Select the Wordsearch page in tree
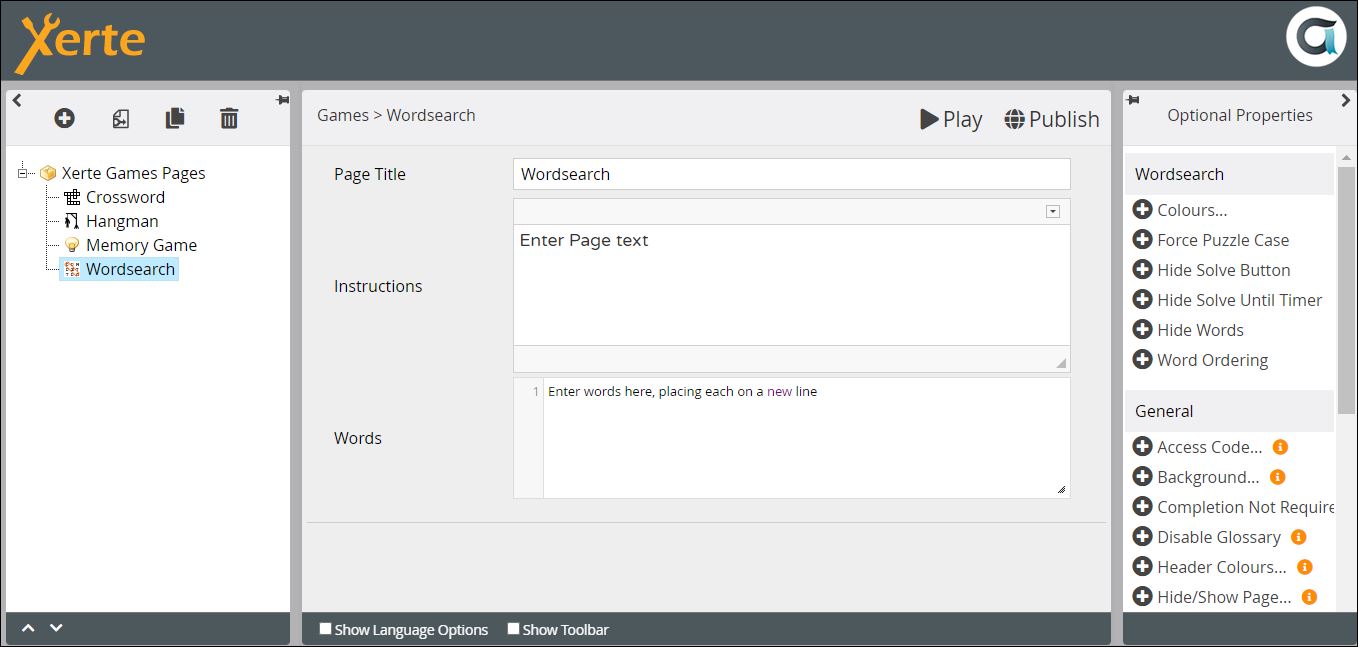The height and width of the screenshot is (647, 1358). 119,269
